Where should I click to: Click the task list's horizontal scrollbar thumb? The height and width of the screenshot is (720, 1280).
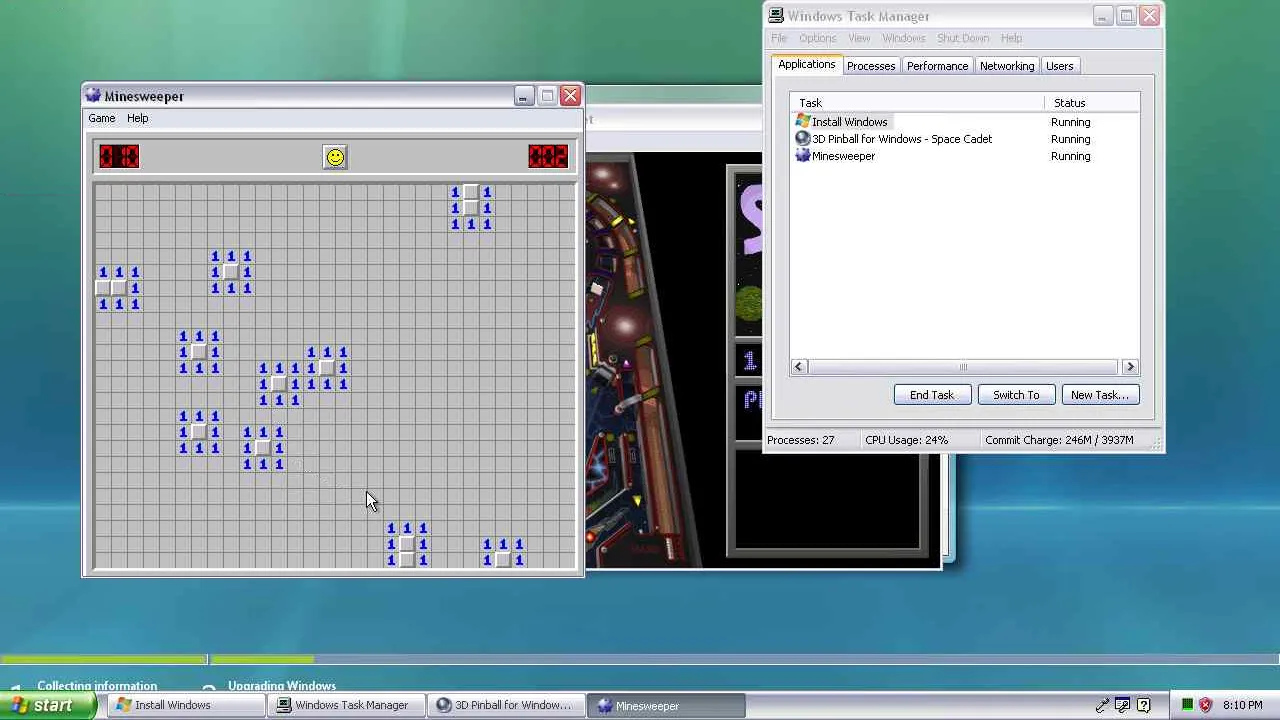pyautogui.click(x=963, y=367)
